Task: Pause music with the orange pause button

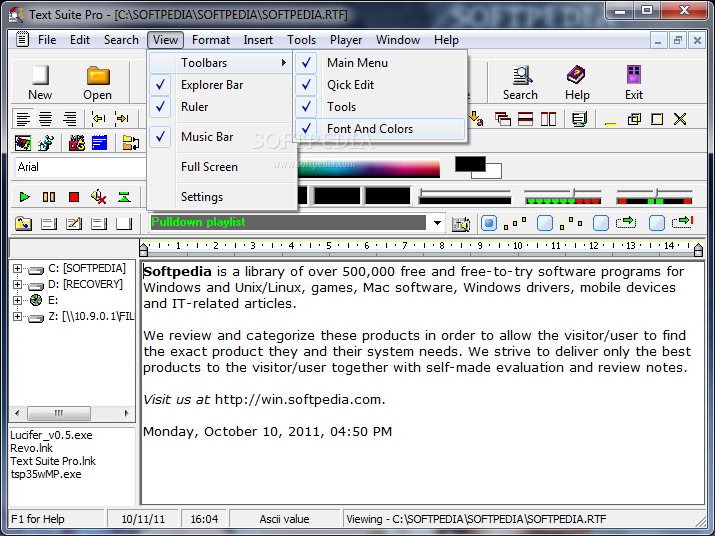Action: click(49, 197)
